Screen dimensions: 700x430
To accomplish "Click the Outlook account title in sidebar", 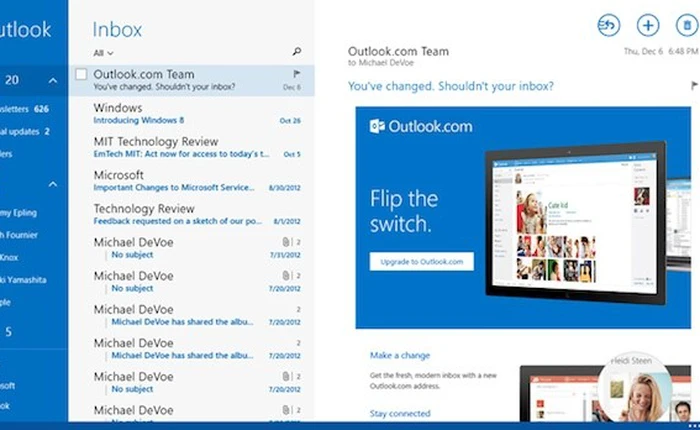I will pyautogui.click(x=25, y=29).
